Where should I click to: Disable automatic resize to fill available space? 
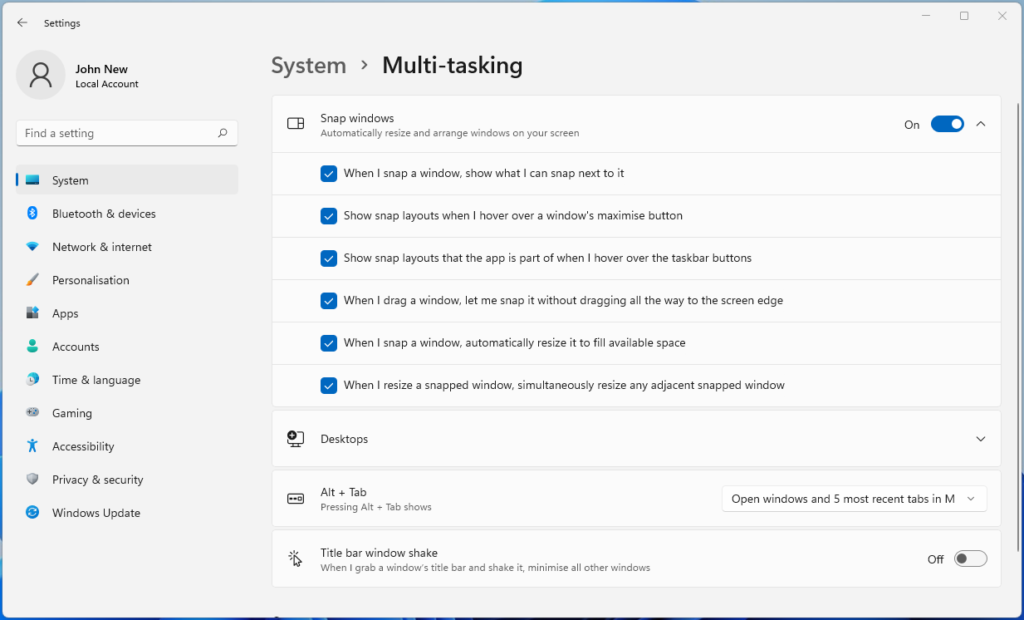329,343
